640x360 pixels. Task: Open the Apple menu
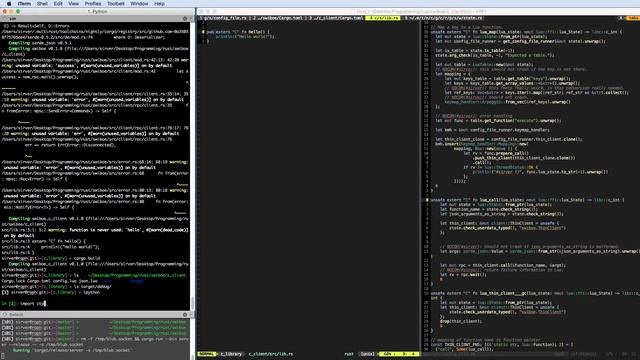point(9,4)
